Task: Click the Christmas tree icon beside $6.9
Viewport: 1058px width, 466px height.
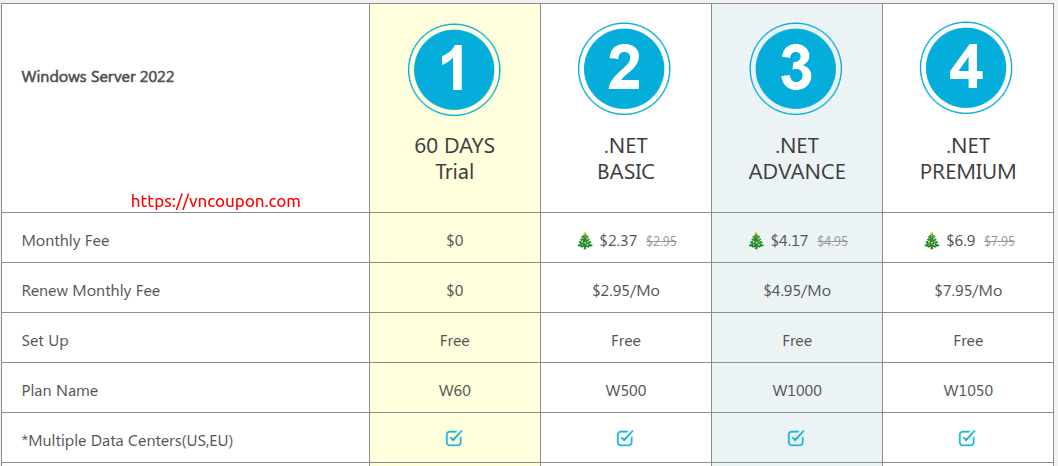Action: point(932,240)
